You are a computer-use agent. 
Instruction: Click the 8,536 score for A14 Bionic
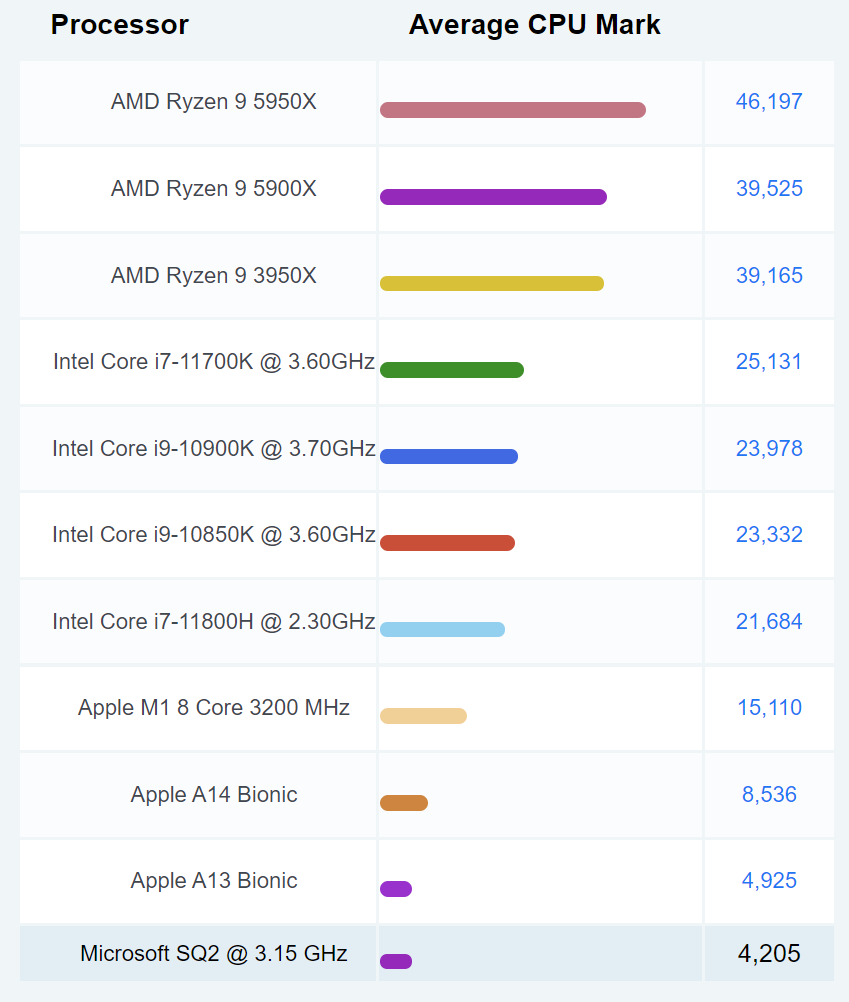[x=769, y=795]
